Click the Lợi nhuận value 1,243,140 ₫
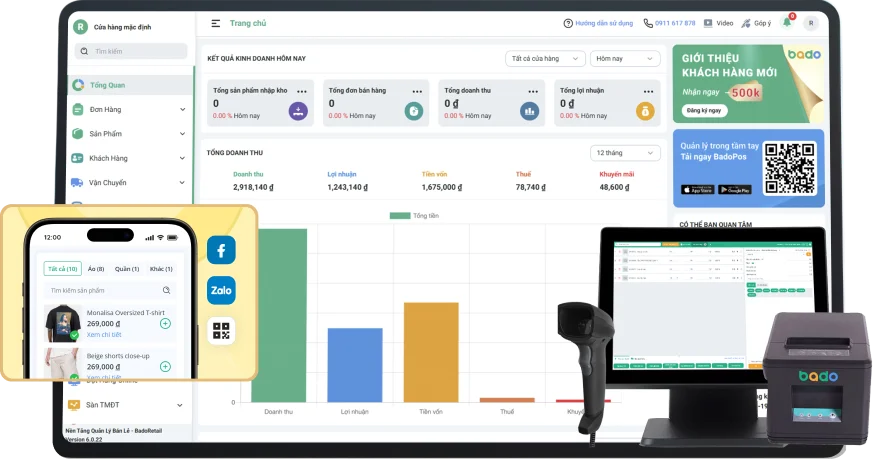 pyautogui.click(x=348, y=187)
